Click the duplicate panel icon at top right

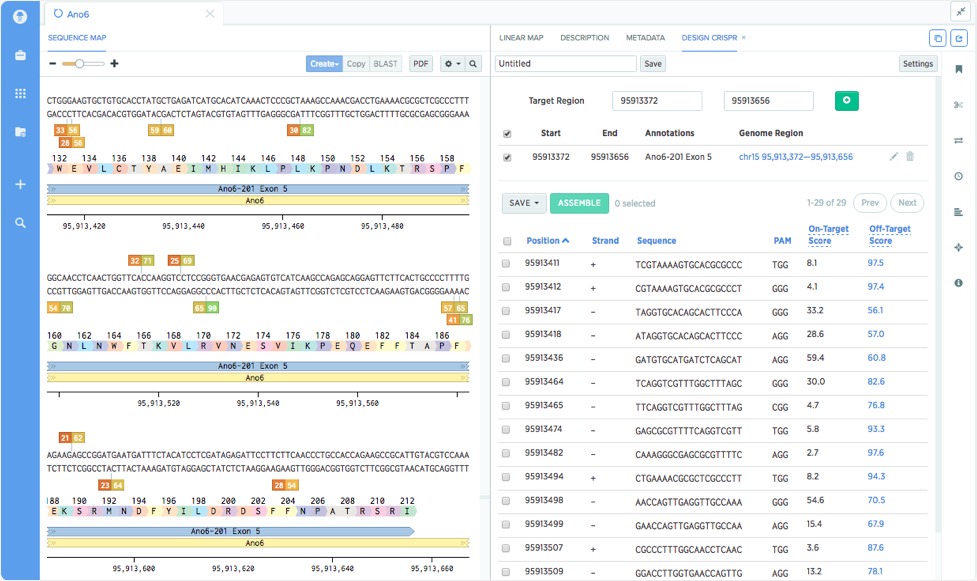click(936, 37)
